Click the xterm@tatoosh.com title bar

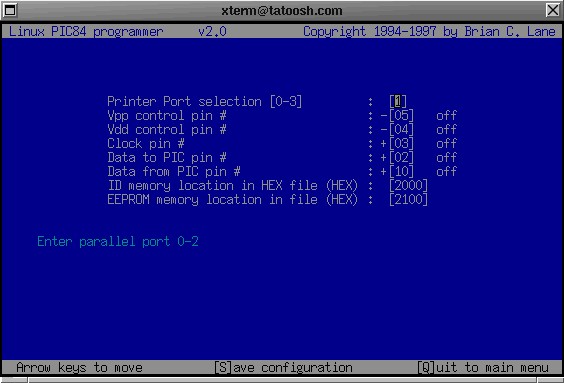click(282, 10)
